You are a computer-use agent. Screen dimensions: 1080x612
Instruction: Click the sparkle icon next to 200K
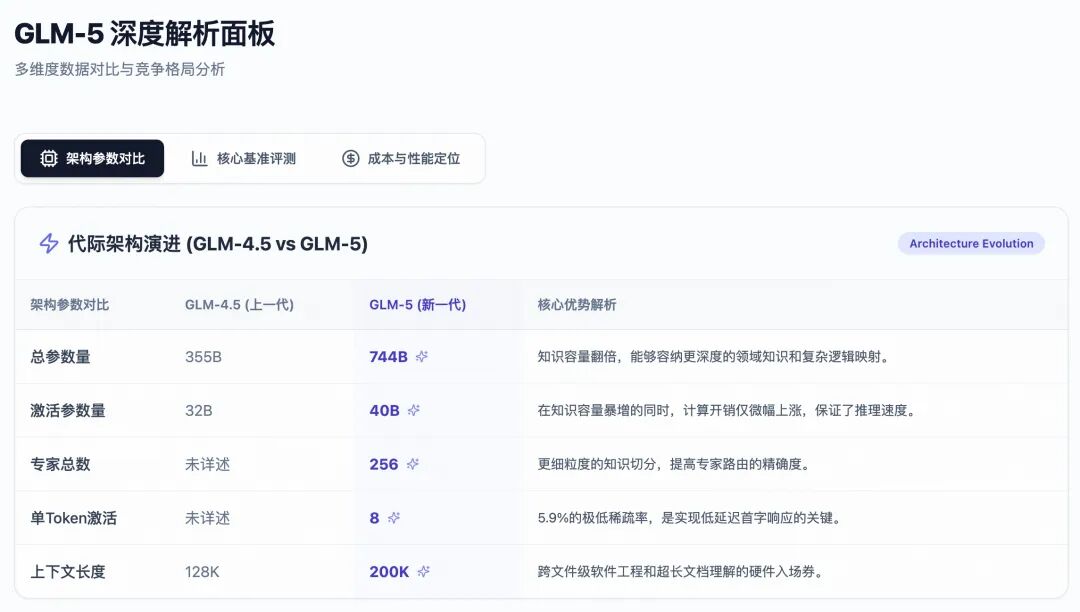tap(423, 571)
